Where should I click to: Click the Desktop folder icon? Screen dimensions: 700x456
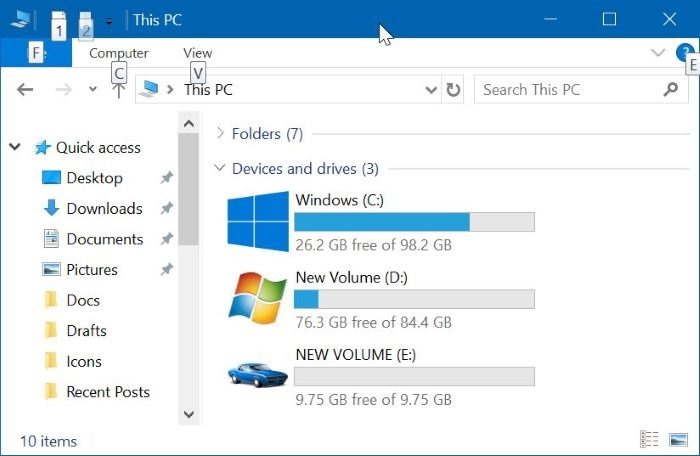(x=51, y=177)
